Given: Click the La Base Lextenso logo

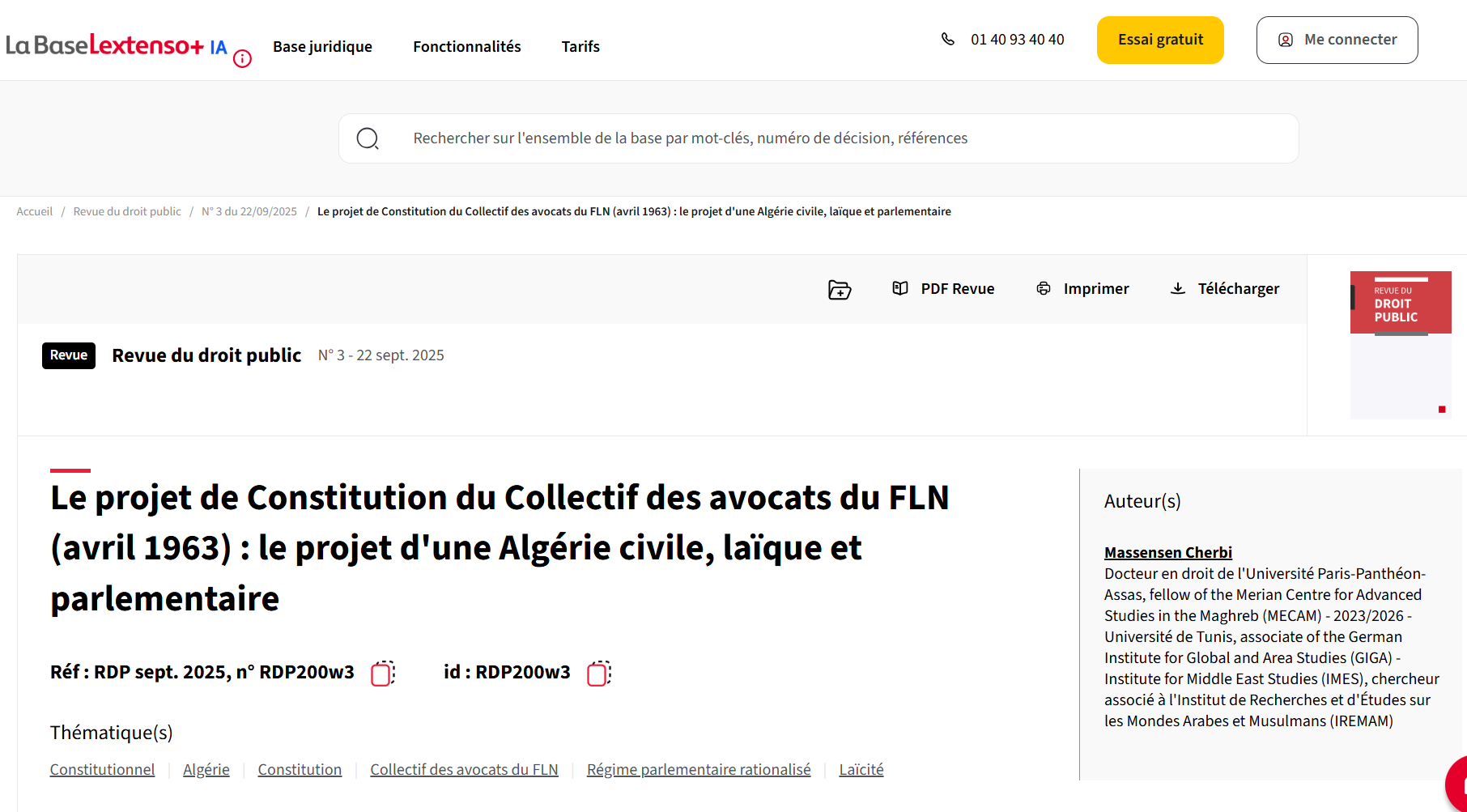Looking at the screenshot, I should click(x=105, y=45).
